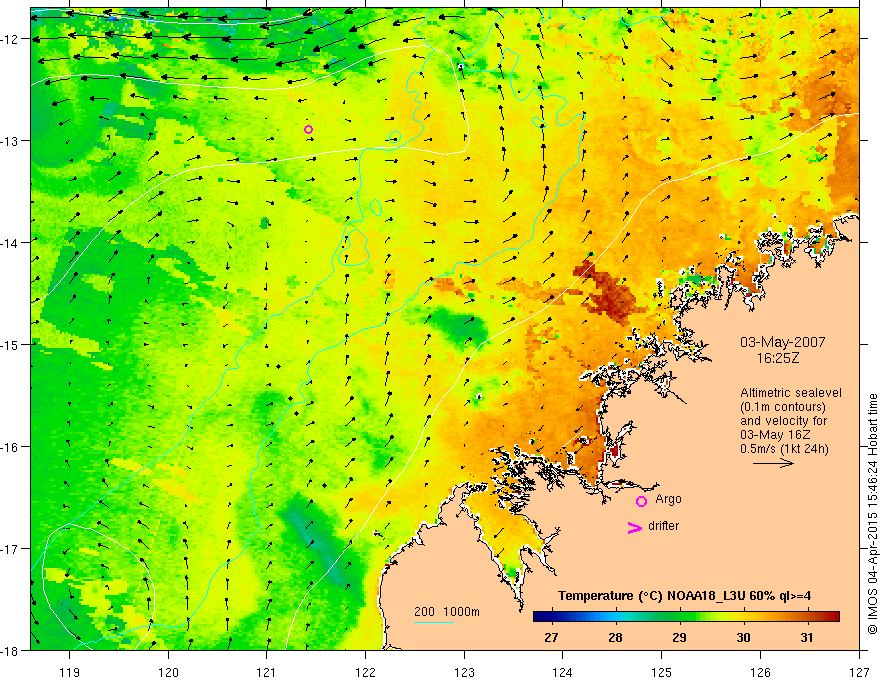
Task: Click the IMOS copyright timestamp text
Action: point(872,513)
